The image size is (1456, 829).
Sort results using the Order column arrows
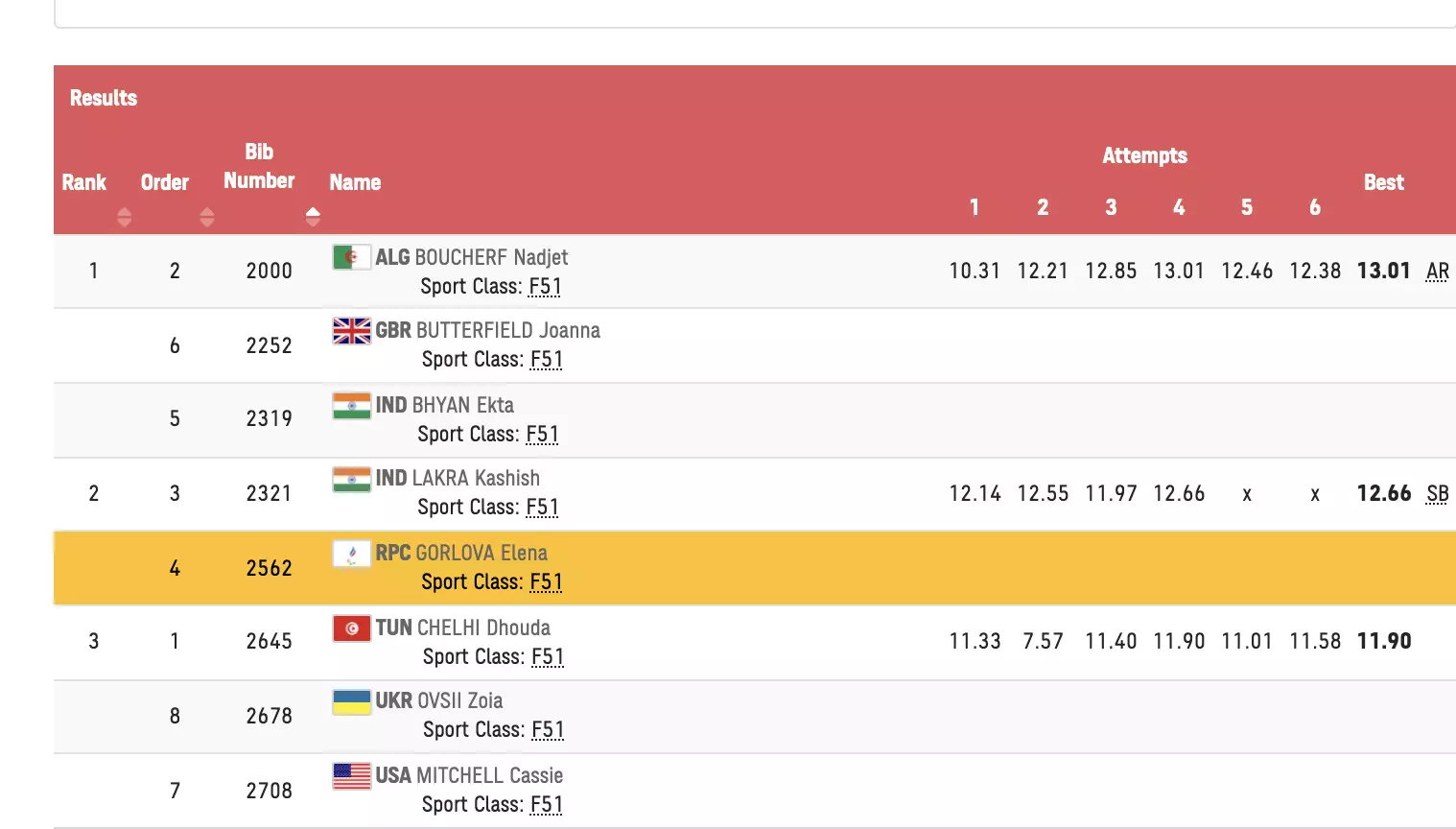[x=207, y=217]
